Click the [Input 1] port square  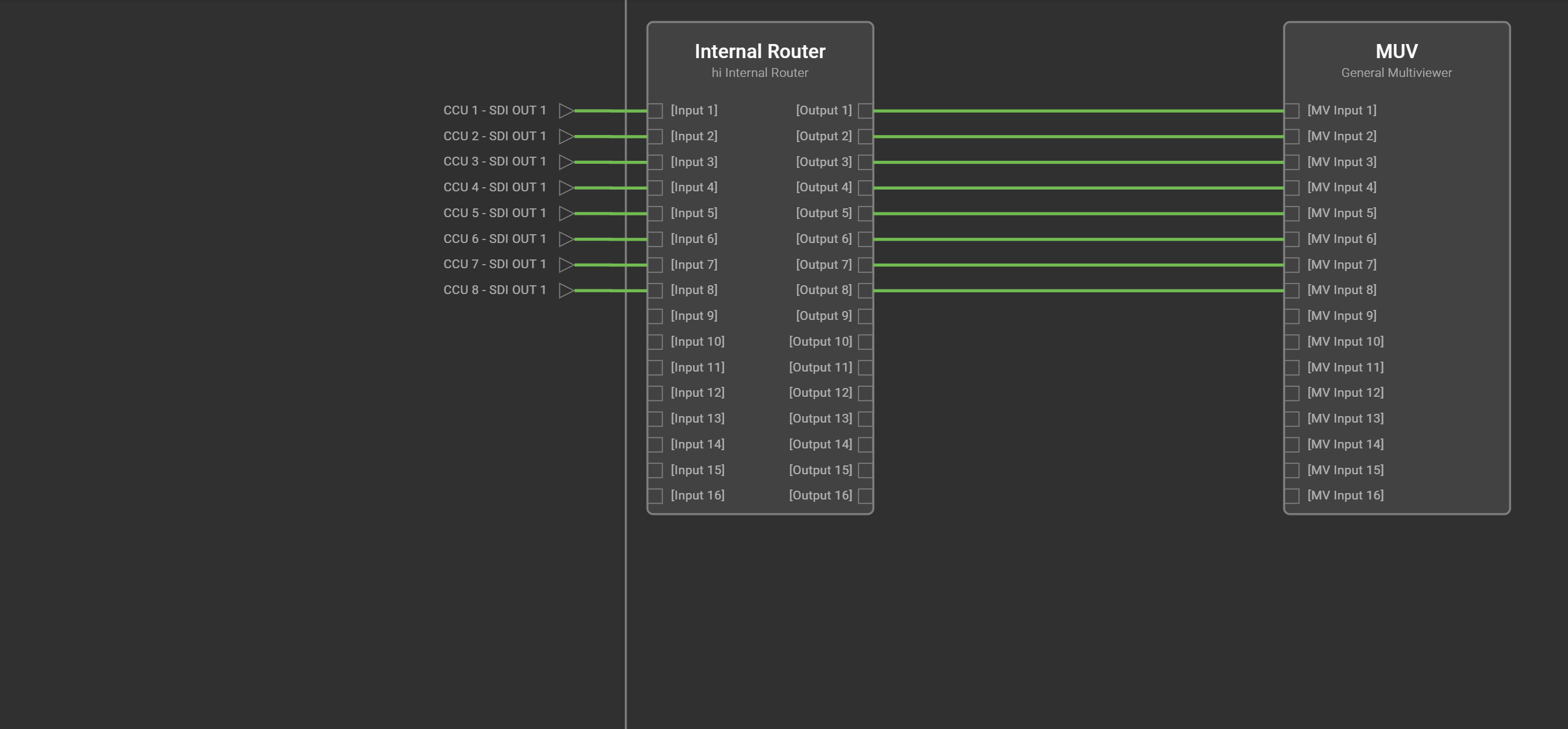[x=655, y=111]
